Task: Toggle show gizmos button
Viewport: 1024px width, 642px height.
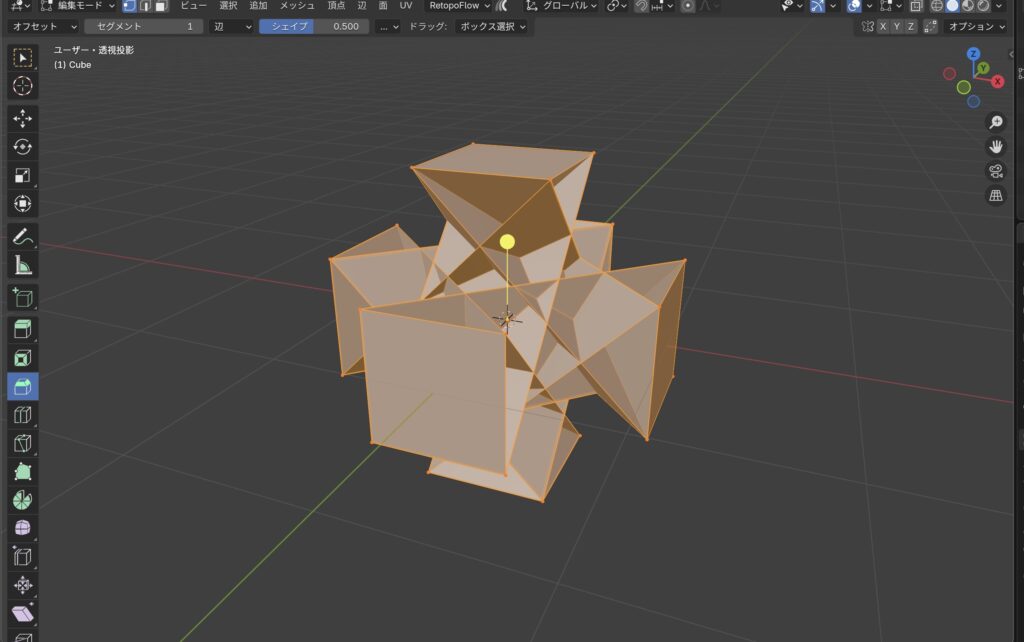Action: point(818,6)
